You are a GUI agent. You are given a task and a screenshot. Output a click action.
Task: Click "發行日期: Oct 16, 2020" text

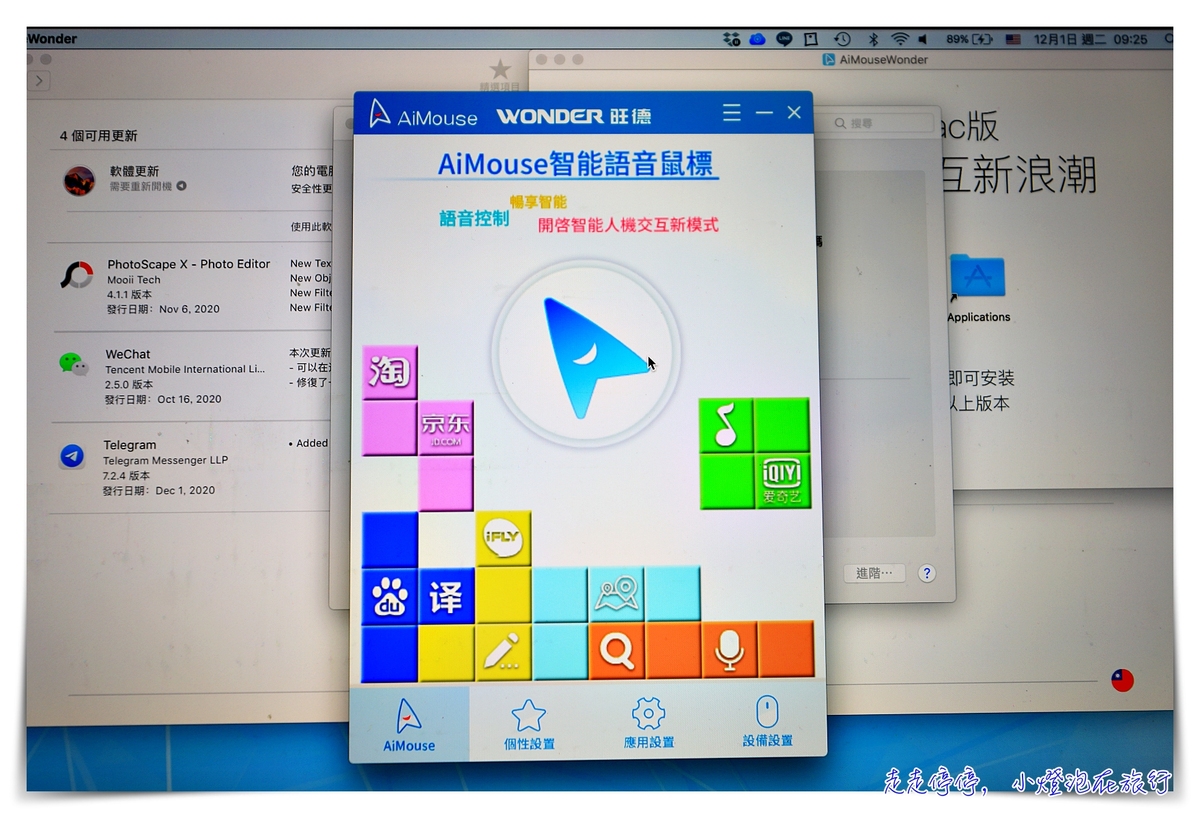click(163, 399)
